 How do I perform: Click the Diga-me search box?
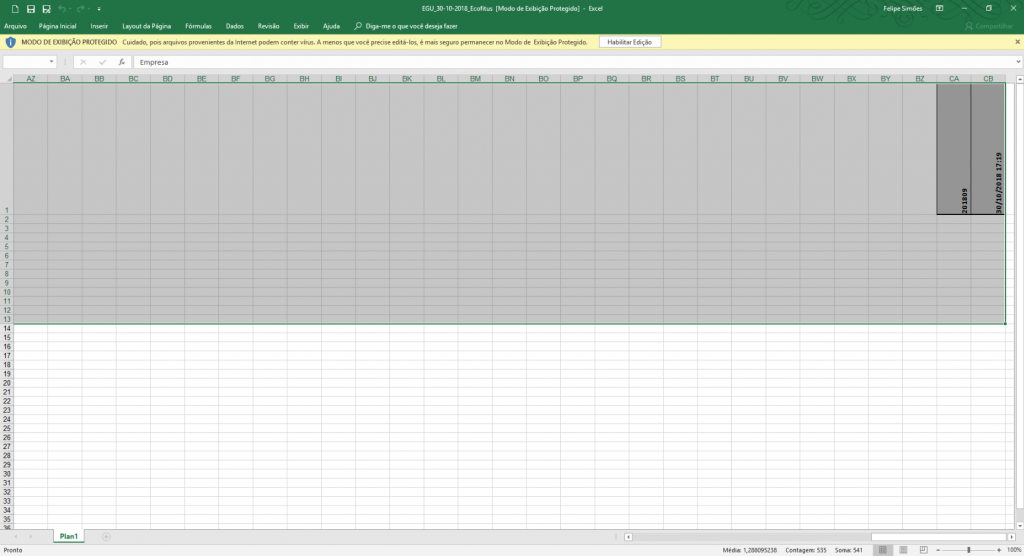pyautogui.click(x=406, y=26)
